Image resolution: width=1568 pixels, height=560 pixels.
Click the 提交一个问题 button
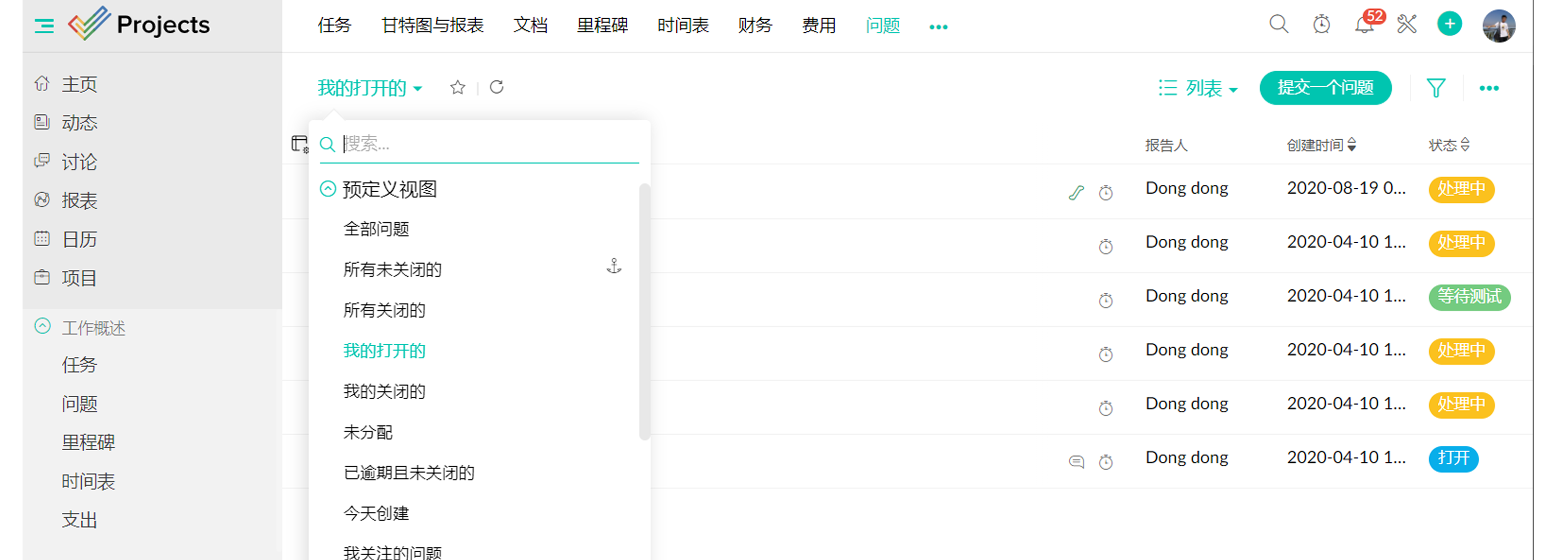1325,88
